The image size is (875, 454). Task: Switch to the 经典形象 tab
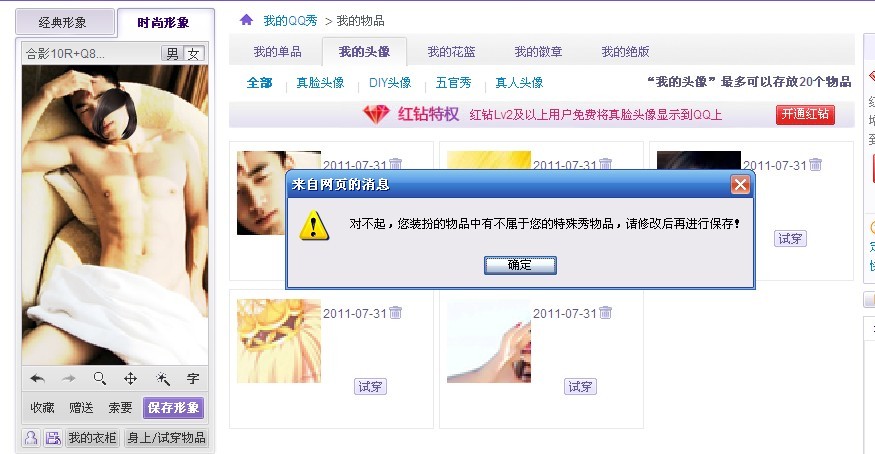coord(64,23)
